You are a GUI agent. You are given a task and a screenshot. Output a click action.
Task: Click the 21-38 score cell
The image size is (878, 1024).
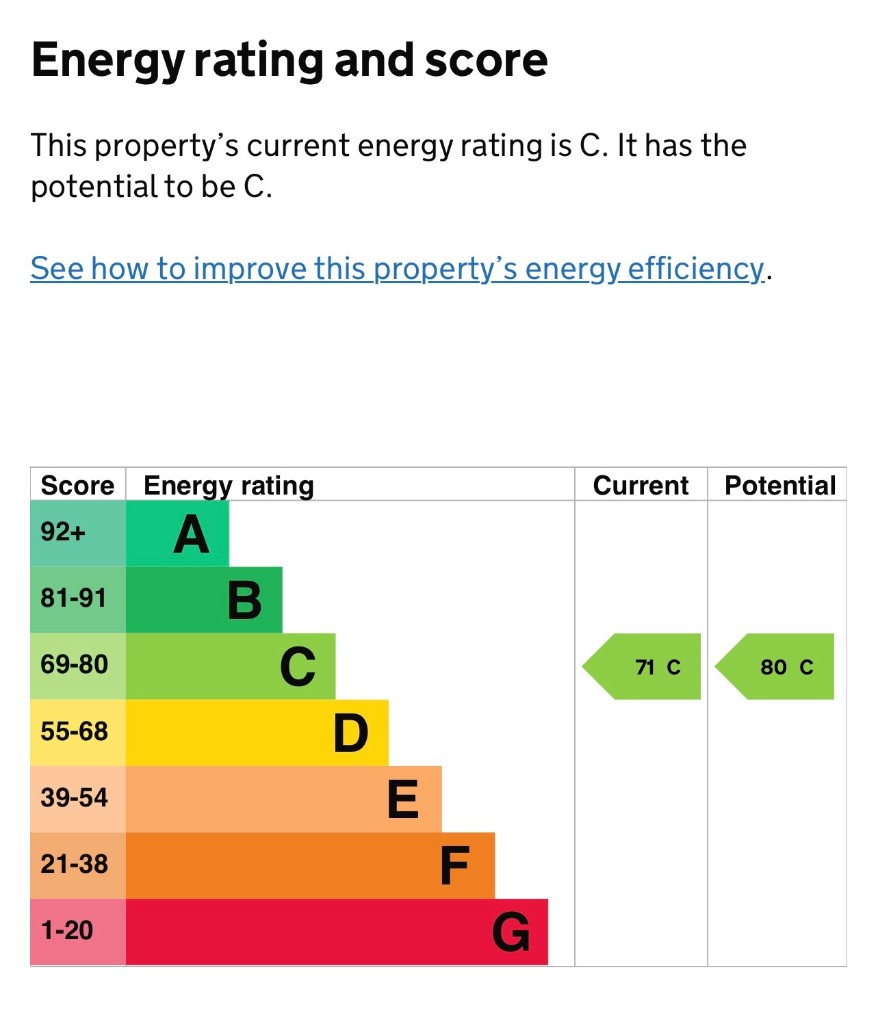[78, 865]
